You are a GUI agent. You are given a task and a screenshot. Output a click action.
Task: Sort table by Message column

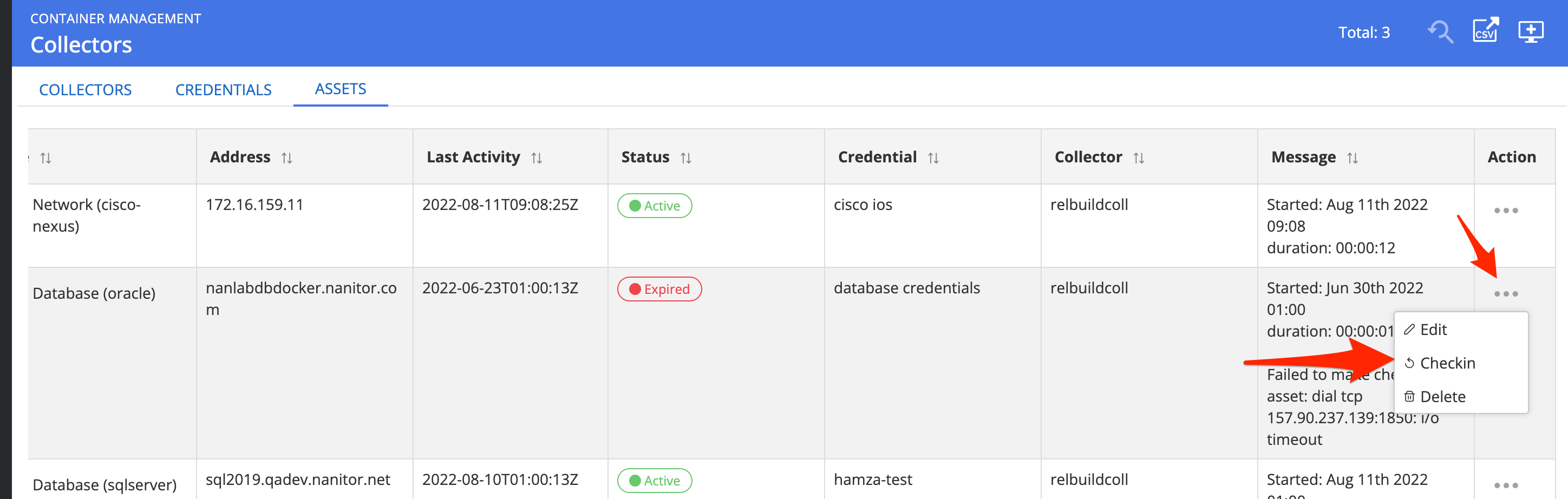click(x=1352, y=158)
